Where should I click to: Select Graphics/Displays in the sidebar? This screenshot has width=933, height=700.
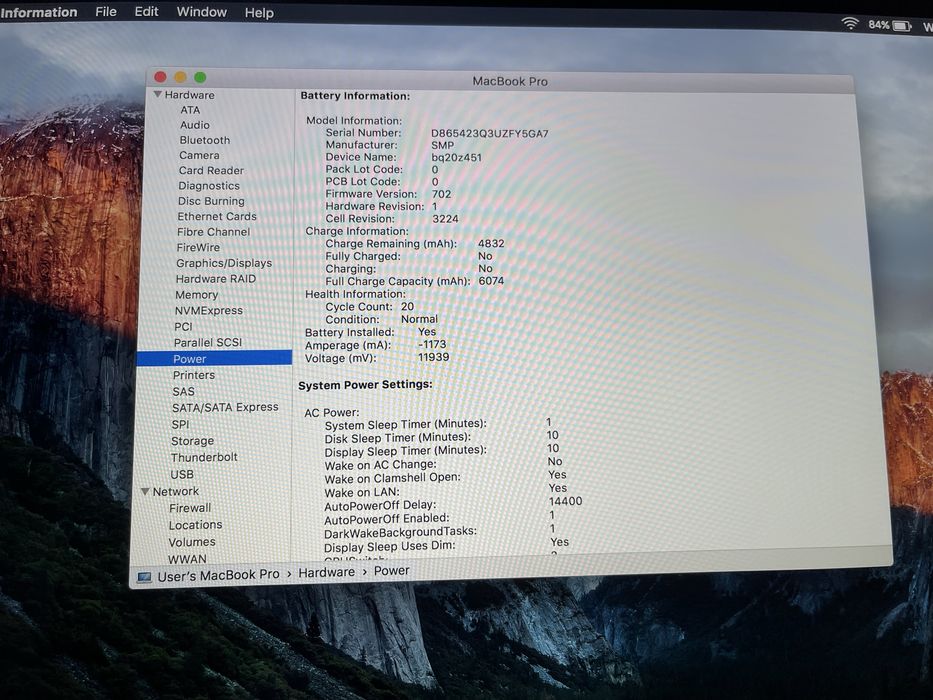pyautogui.click(x=224, y=263)
